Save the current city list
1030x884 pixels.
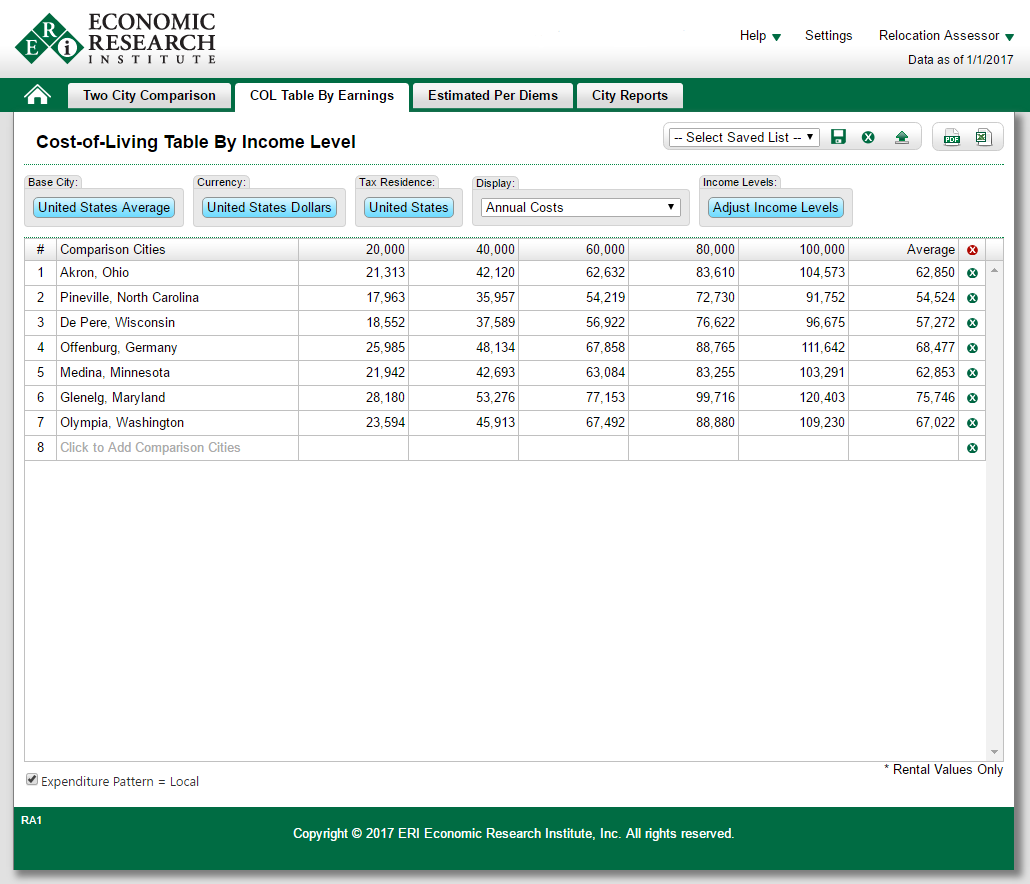(x=838, y=137)
